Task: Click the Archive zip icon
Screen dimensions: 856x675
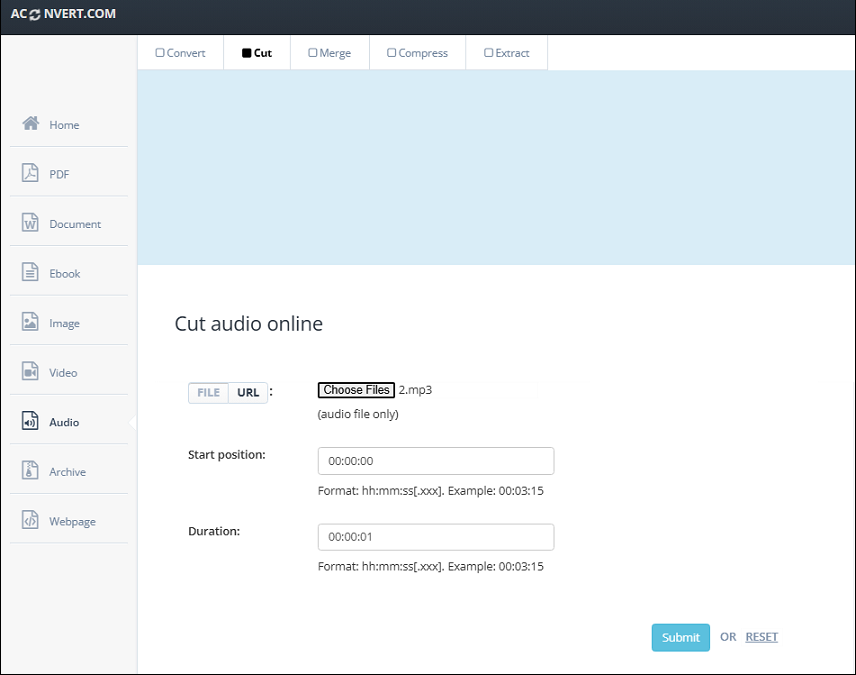Action: coord(30,470)
